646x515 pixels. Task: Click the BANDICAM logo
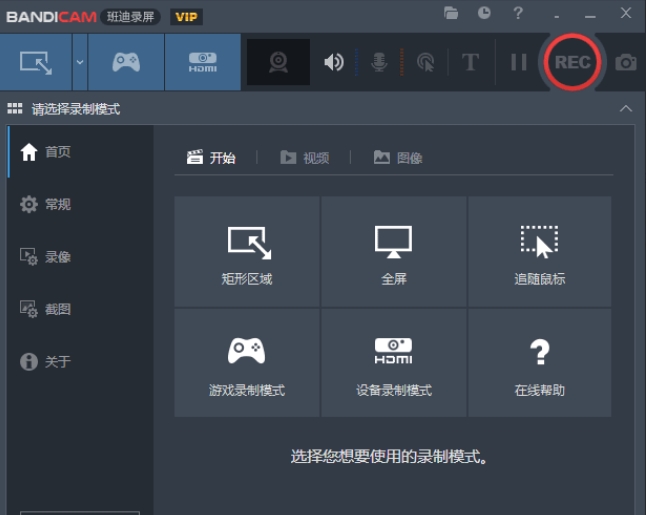click(x=51, y=17)
